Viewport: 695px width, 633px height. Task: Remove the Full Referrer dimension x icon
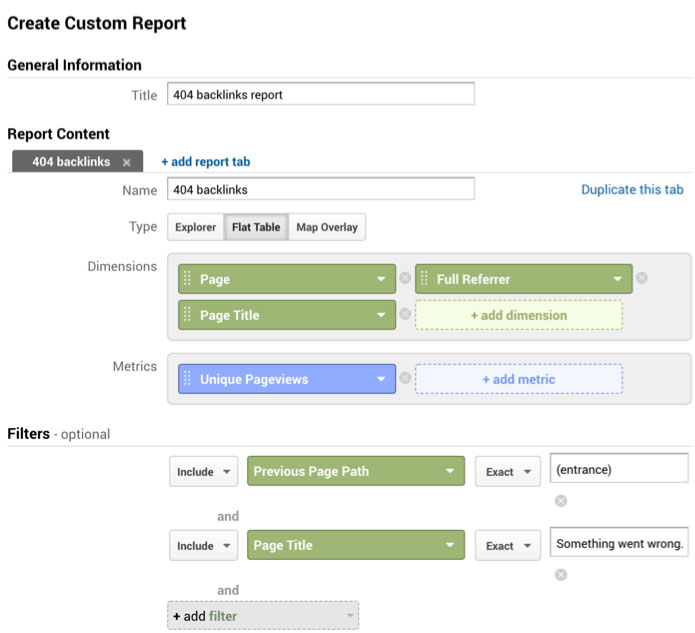tap(641, 278)
